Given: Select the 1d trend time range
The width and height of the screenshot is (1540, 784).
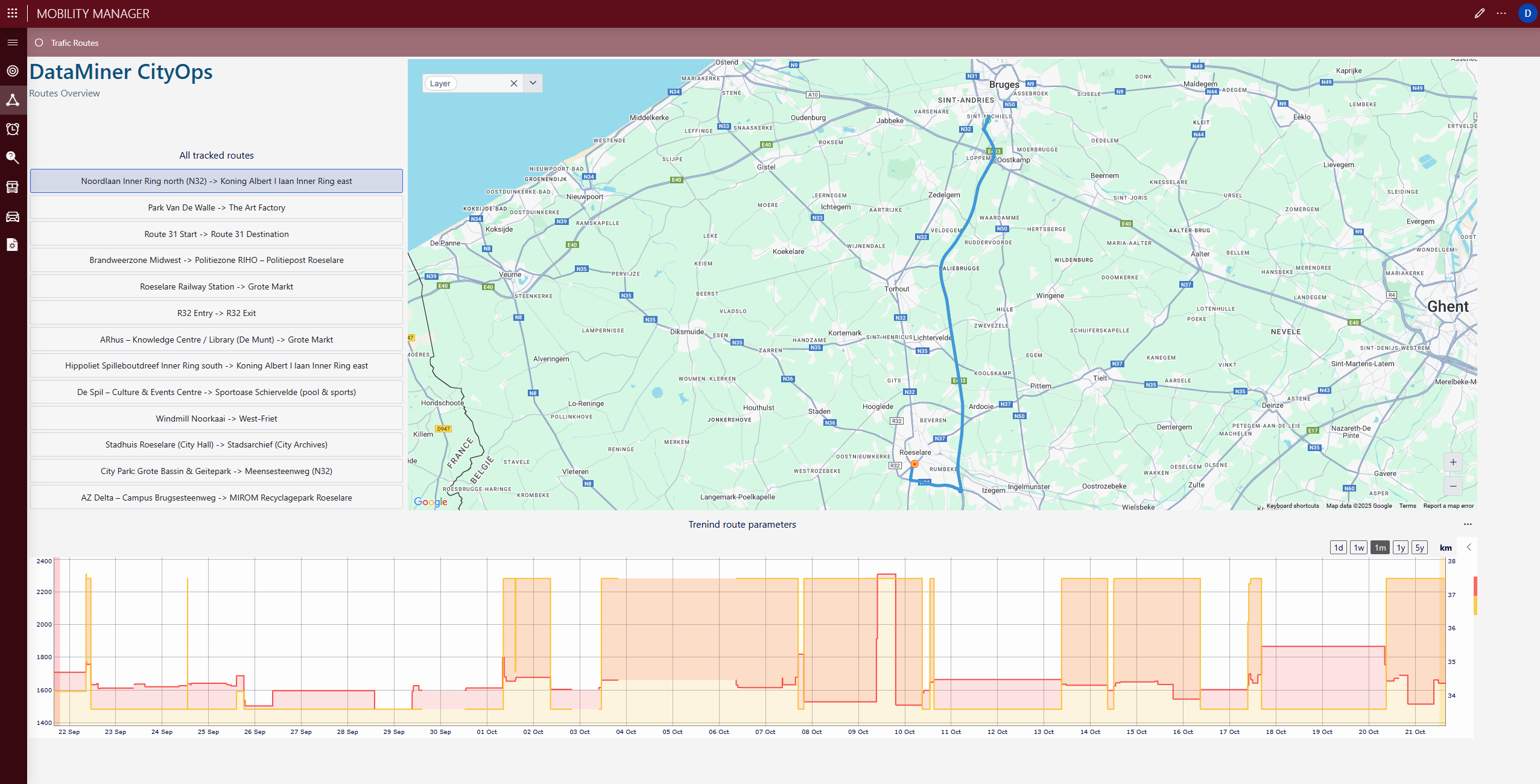Looking at the screenshot, I should point(1338,548).
